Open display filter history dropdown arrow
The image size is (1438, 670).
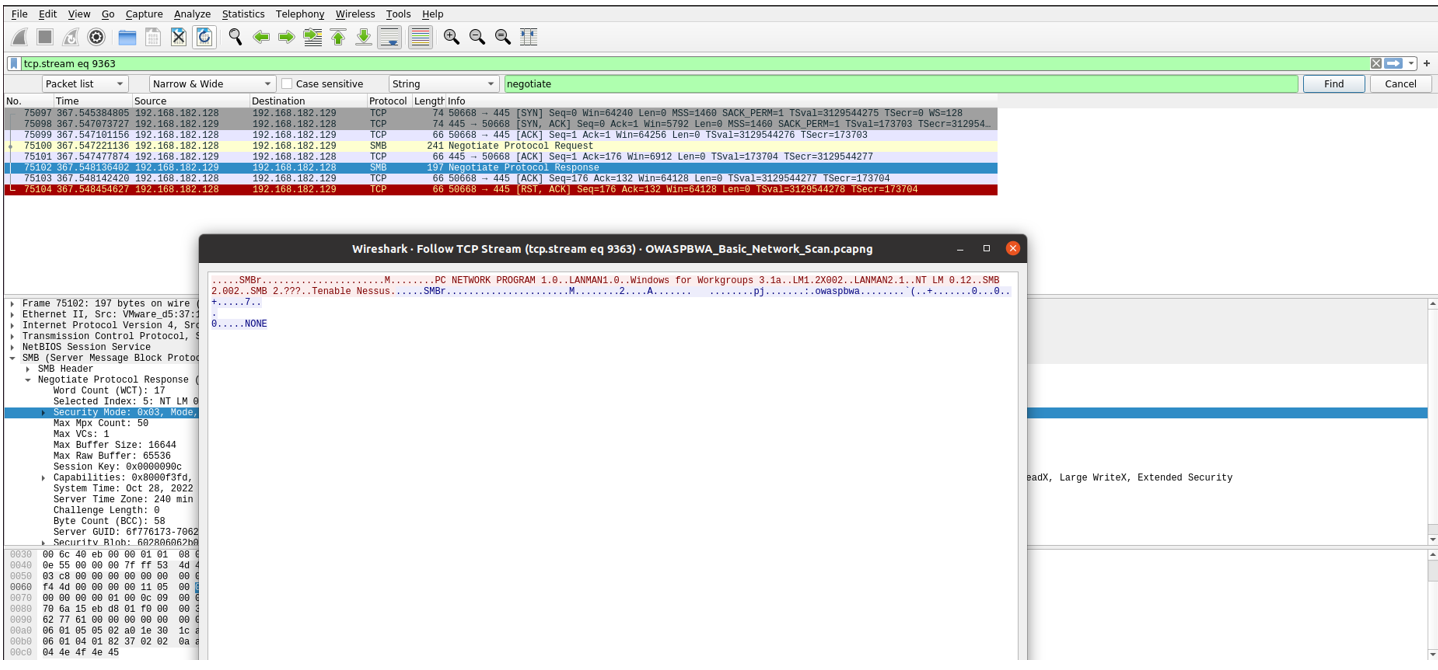pyautogui.click(x=1411, y=63)
